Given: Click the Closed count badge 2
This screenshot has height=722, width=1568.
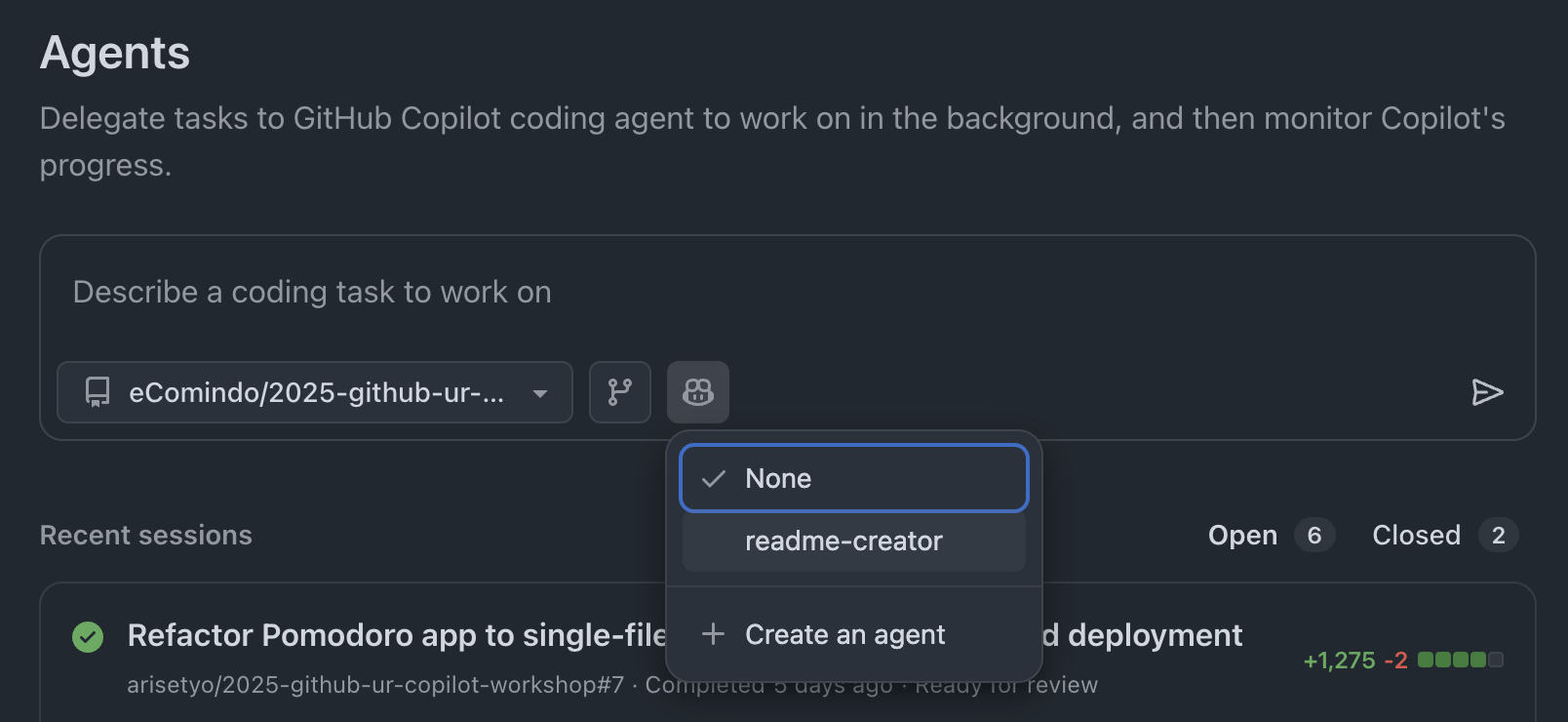Looking at the screenshot, I should (x=1499, y=535).
